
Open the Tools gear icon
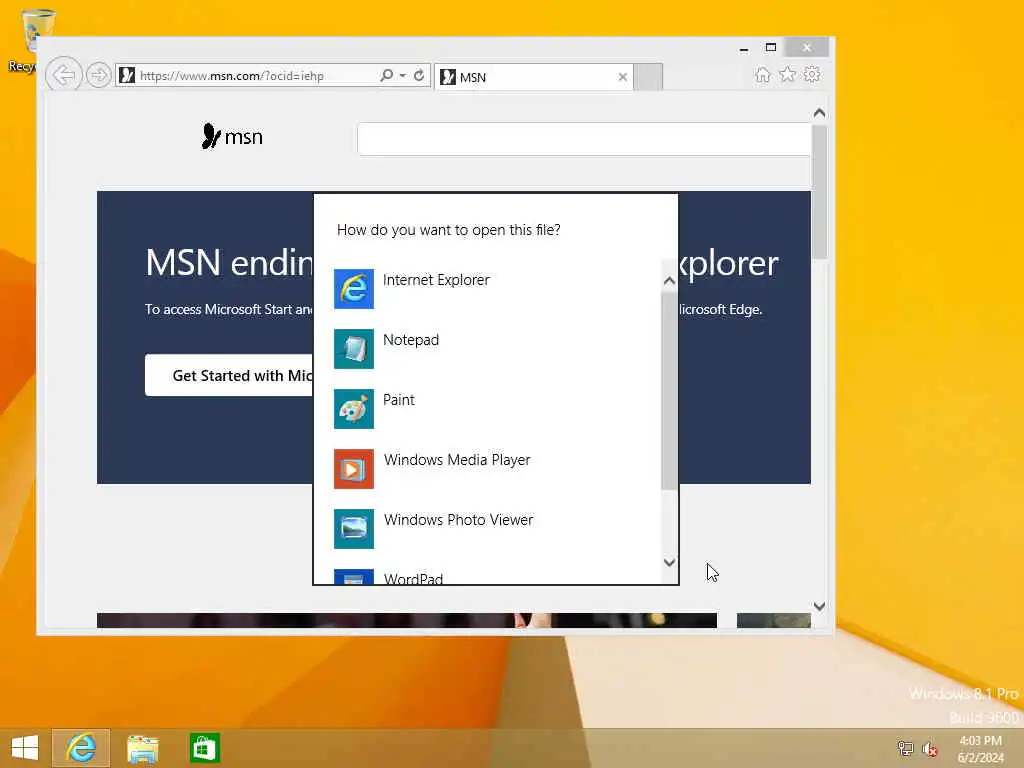click(x=812, y=74)
